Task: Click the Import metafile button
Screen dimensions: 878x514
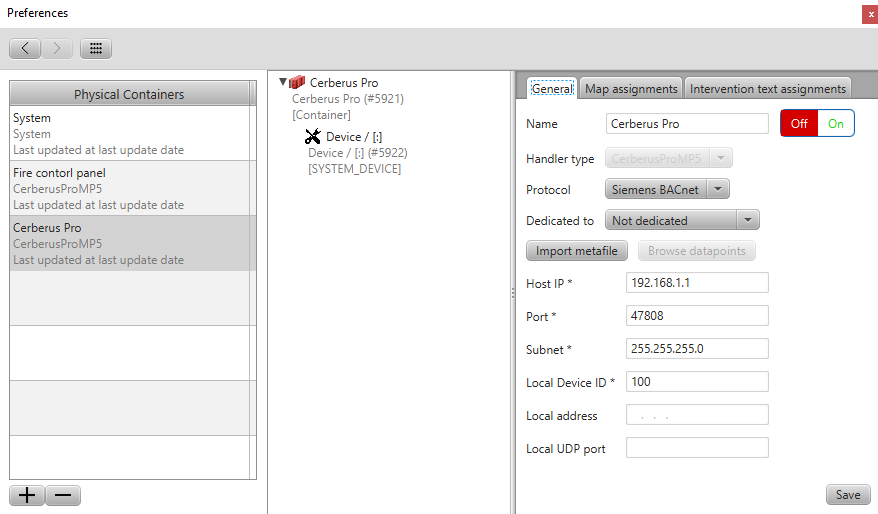Action: point(577,251)
